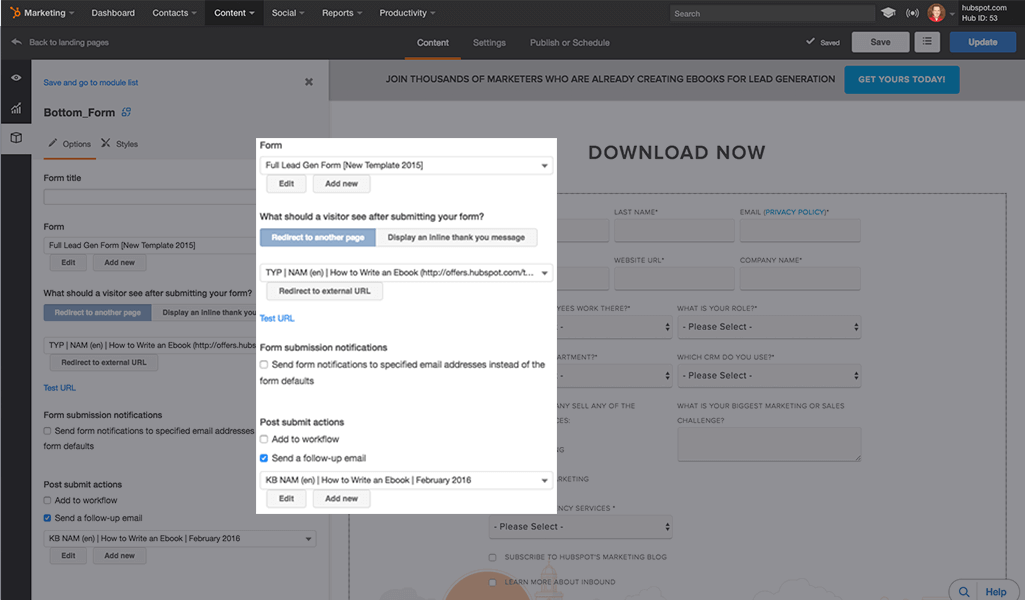Open the list-view icon next to Save button
Screen dimensions: 1025x600
click(926, 42)
